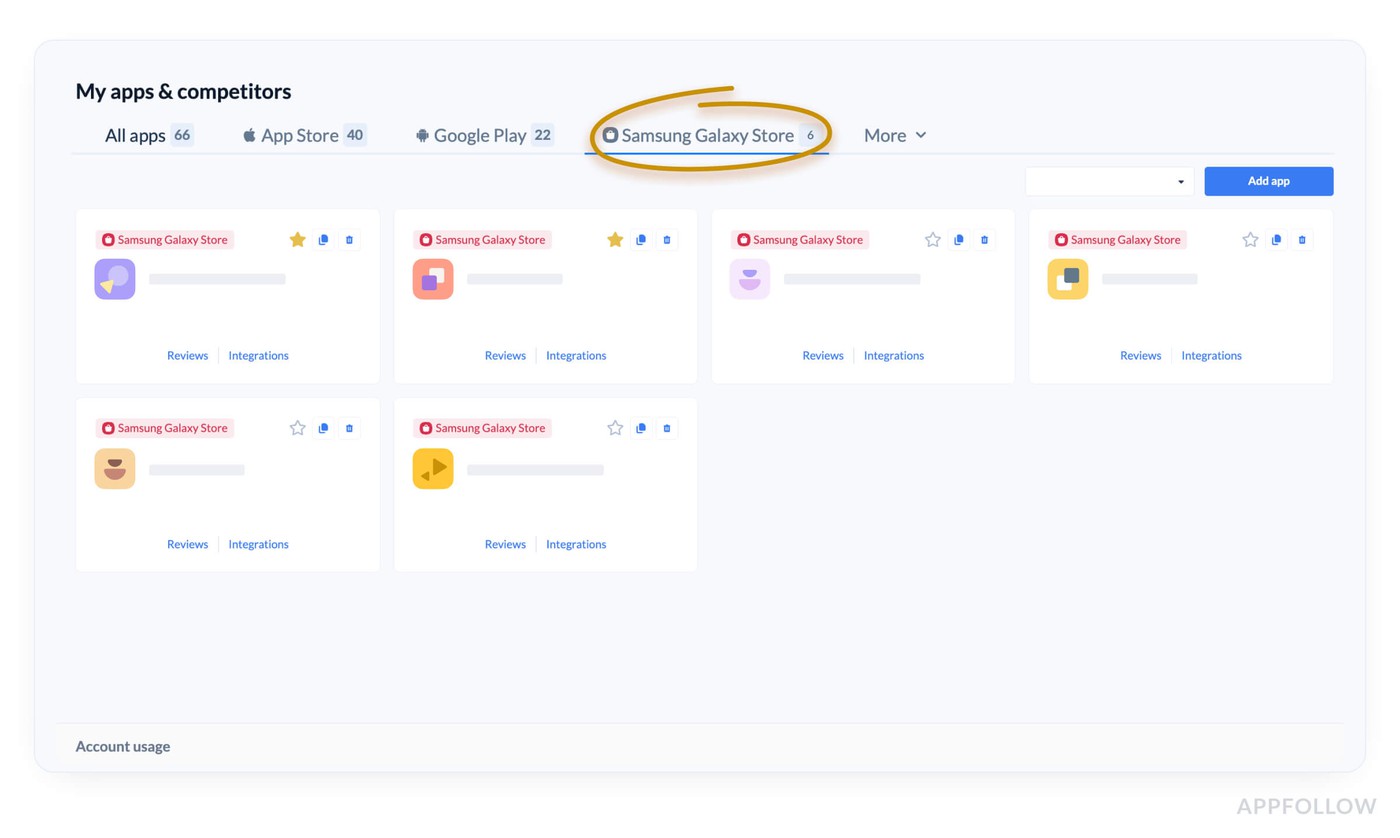Switch to the All apps tab
Viewport: 1400px width, 838px height.
tap(148, 135)
